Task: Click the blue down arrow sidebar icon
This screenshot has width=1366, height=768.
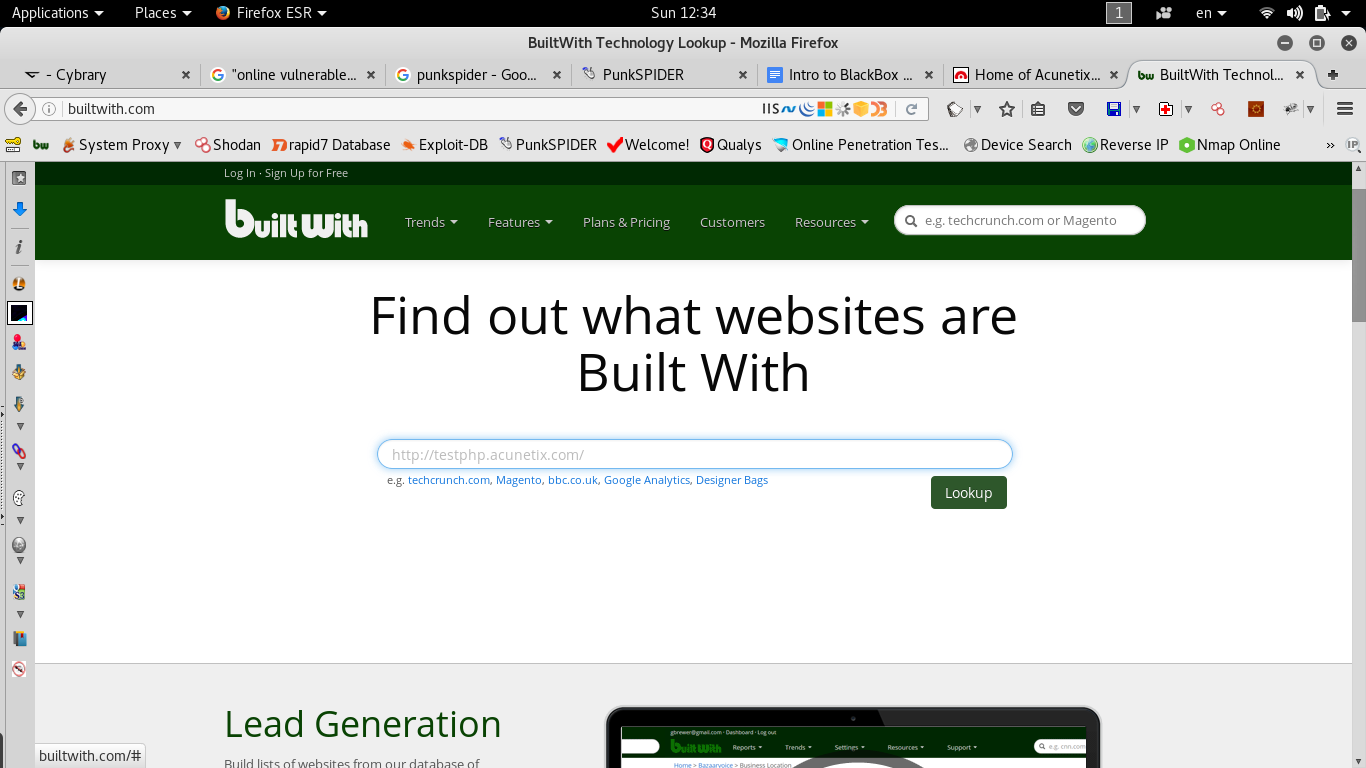Action: coord(19,209)
